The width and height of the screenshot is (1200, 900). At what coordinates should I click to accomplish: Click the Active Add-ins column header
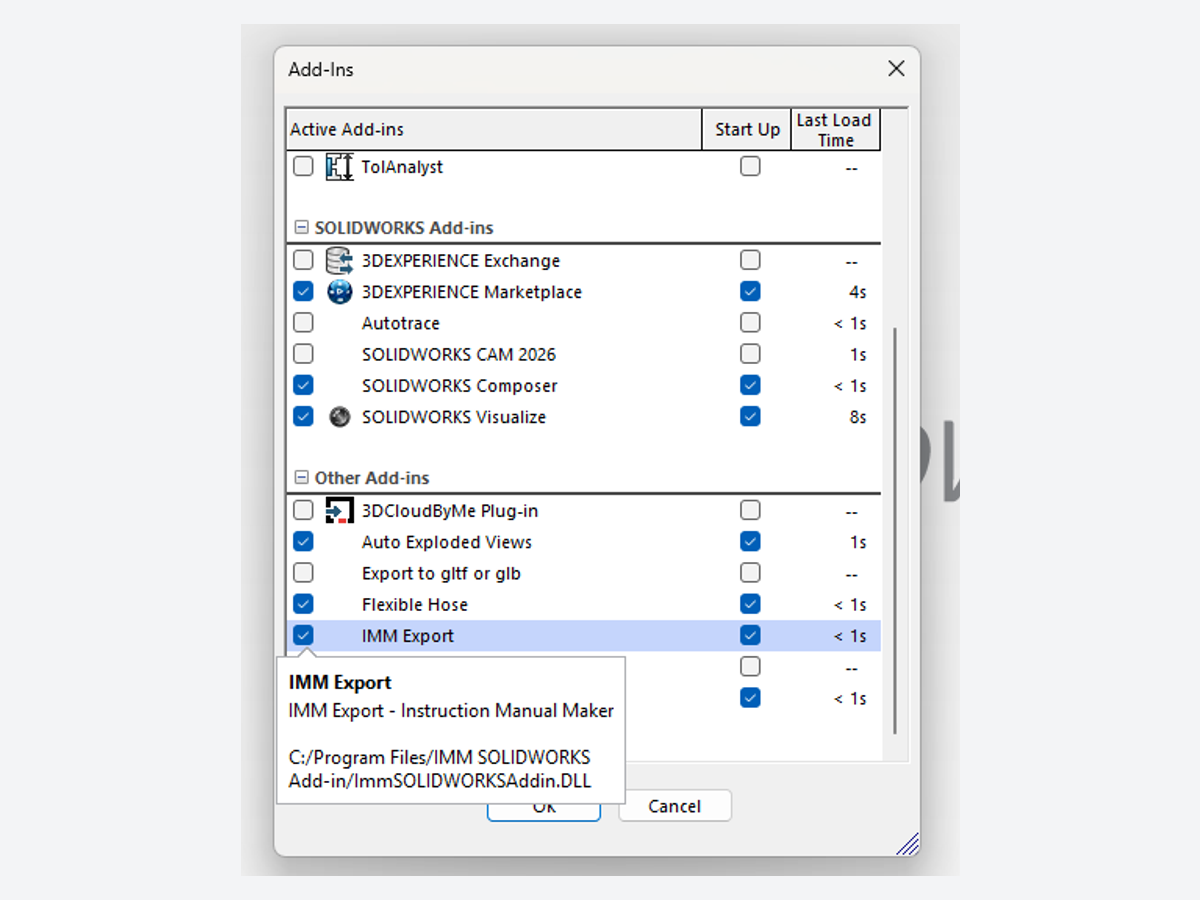click(x=494, y=130)
